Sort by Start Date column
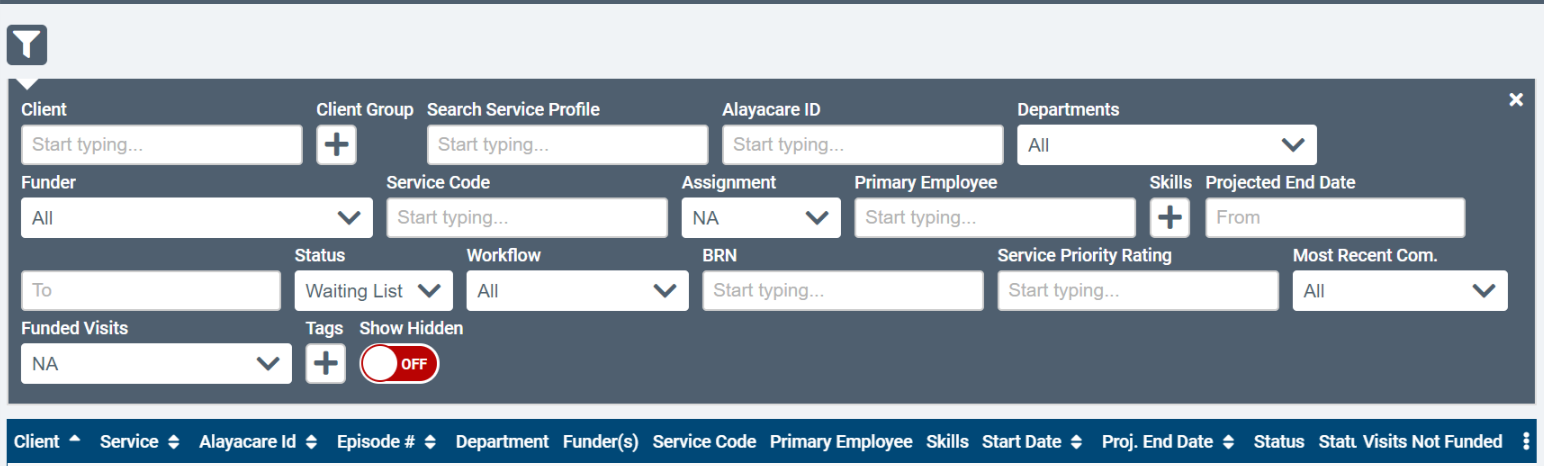Viewport: 1544px width, 466px height. [x=1031, y=442]
